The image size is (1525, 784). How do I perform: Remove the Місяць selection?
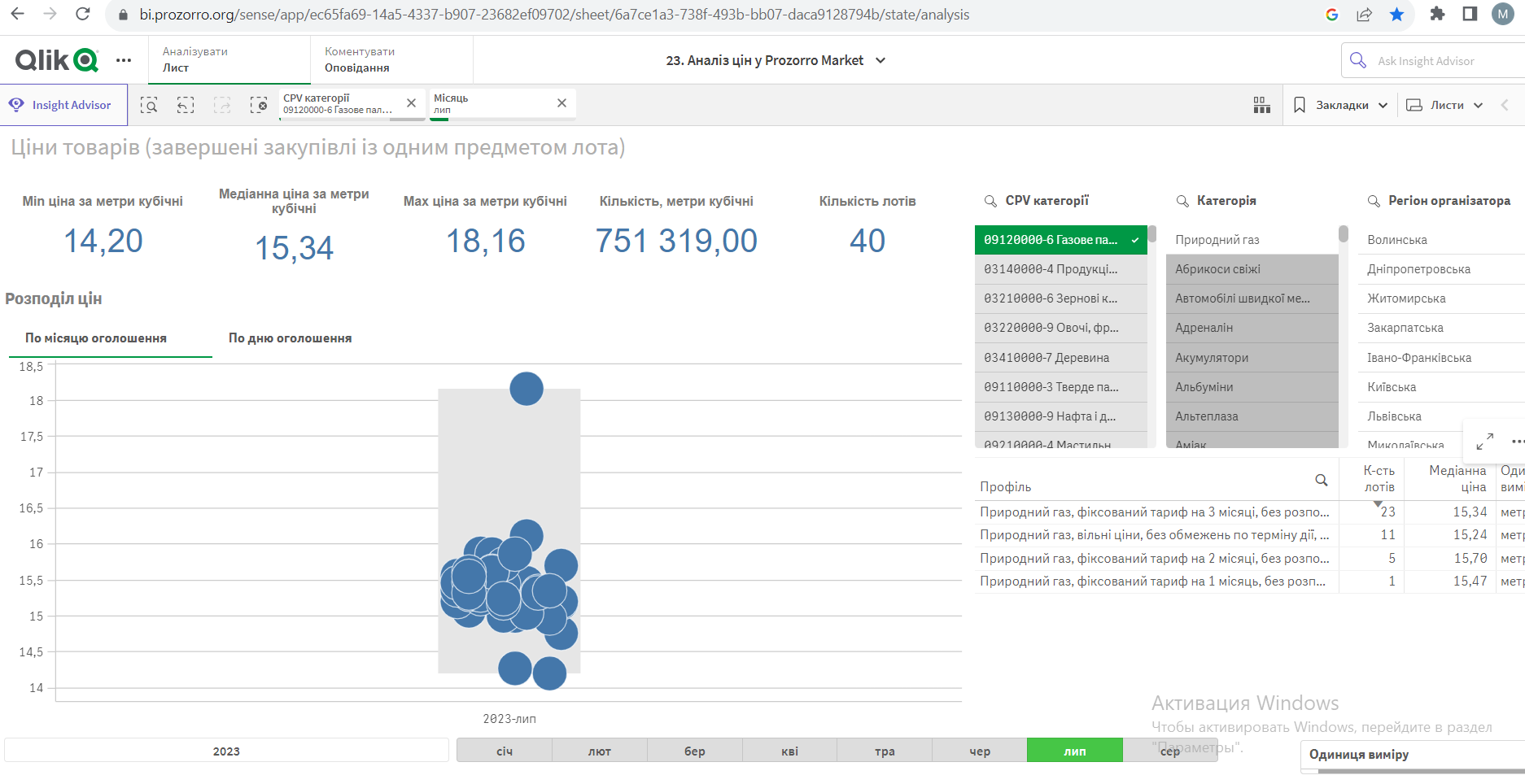561,103
